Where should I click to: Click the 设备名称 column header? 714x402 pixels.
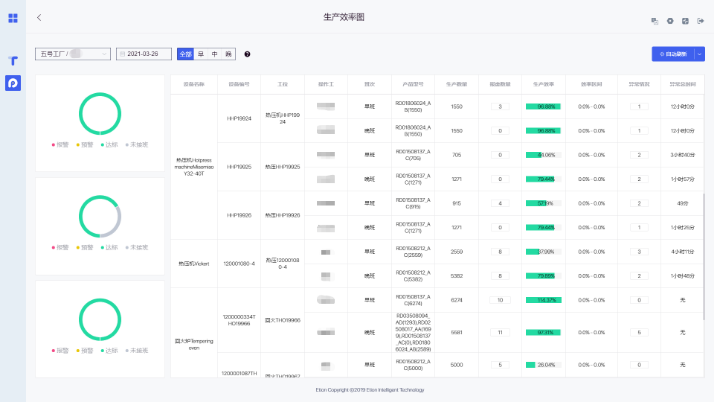(x=194, y=84)
